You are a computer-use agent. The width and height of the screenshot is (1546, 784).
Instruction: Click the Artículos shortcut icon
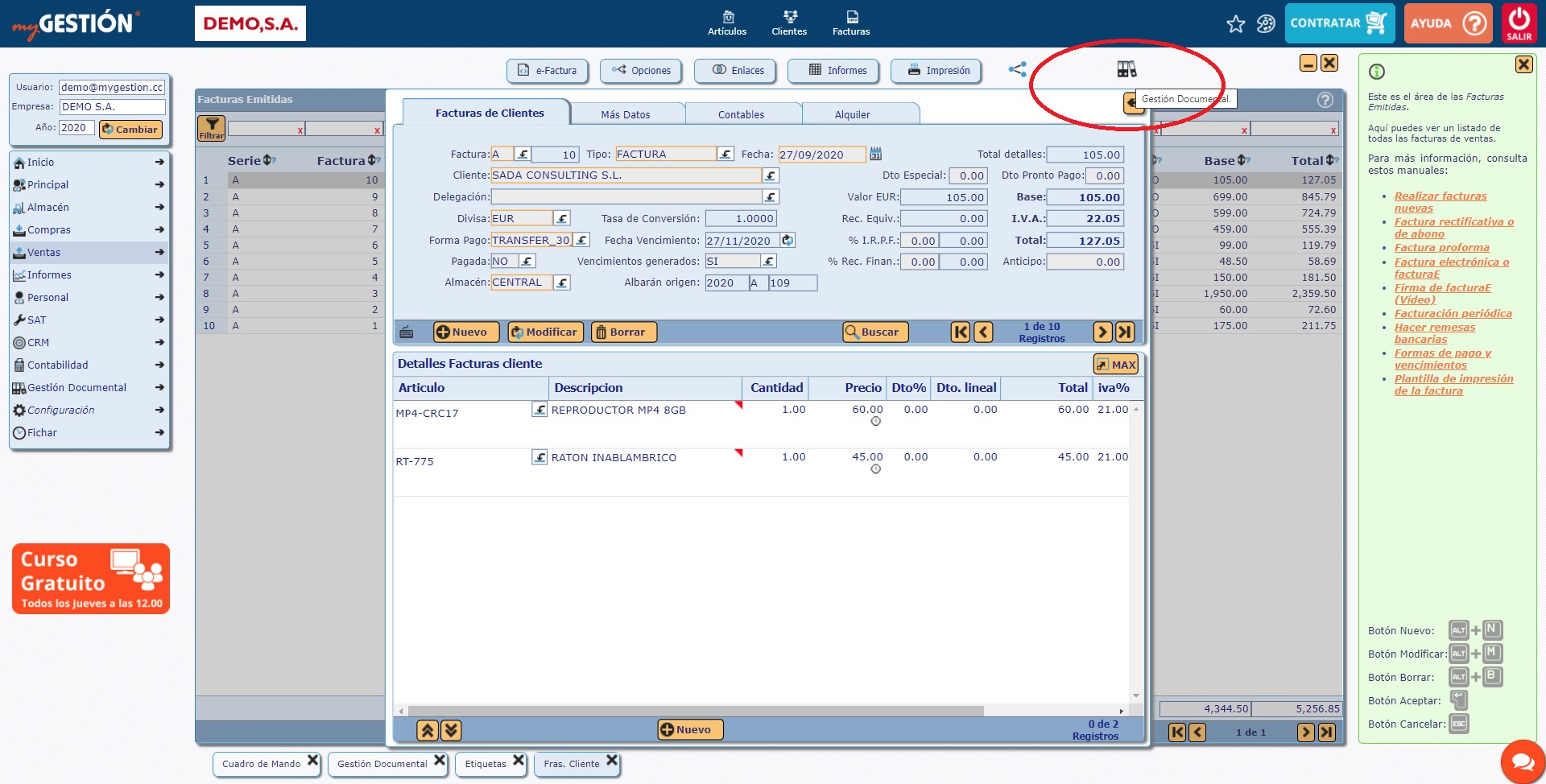click(x=727, y=23)
